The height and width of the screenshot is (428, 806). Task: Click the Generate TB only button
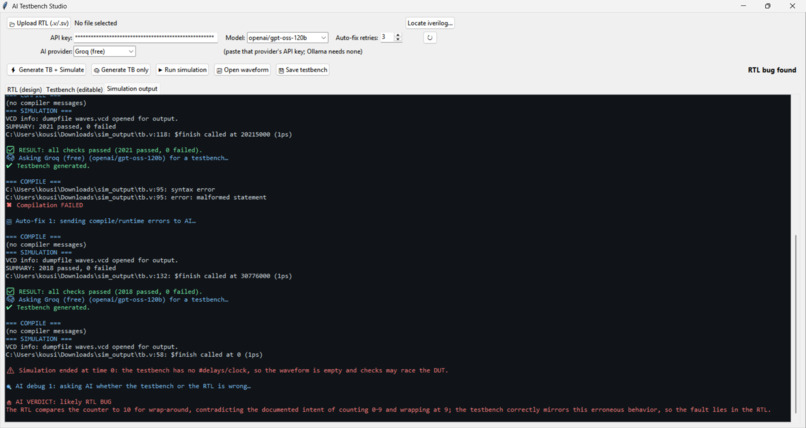(121, 70)
